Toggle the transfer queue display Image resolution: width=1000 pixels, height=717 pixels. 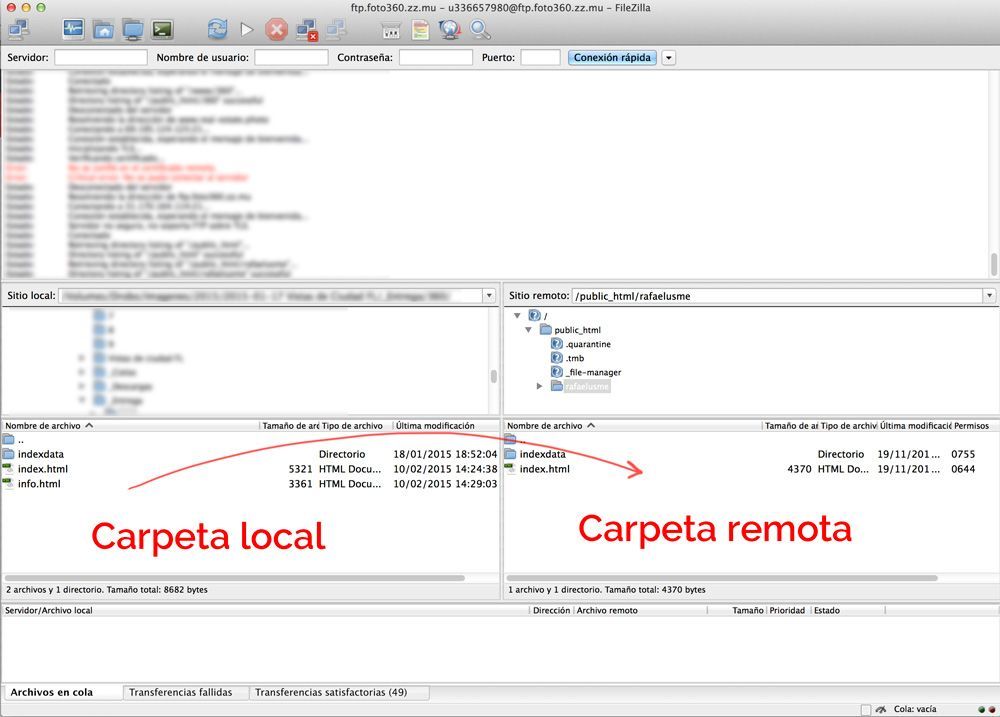pos(163,29)
